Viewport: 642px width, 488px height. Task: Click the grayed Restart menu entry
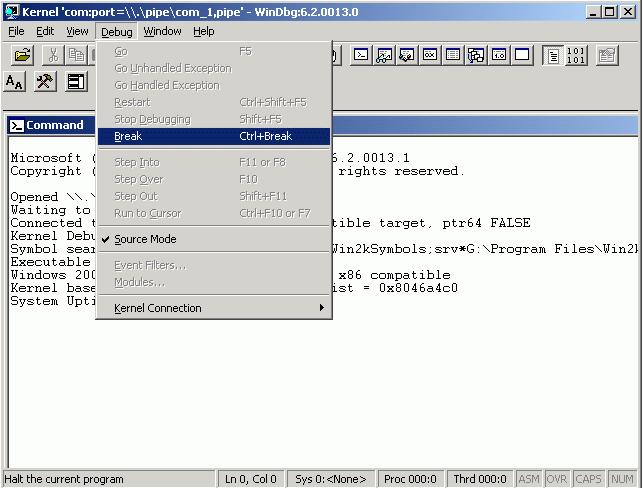click(214, 102)
